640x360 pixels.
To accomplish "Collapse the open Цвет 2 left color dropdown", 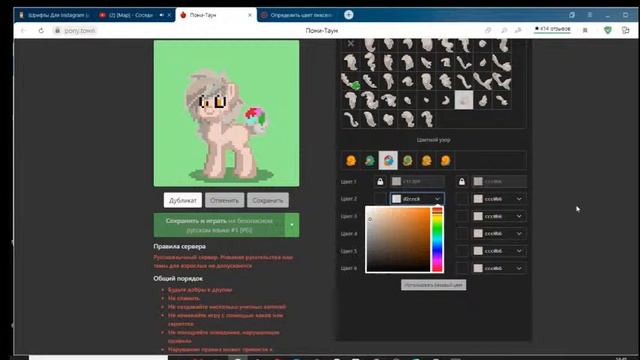I will [x=437, y=199].
